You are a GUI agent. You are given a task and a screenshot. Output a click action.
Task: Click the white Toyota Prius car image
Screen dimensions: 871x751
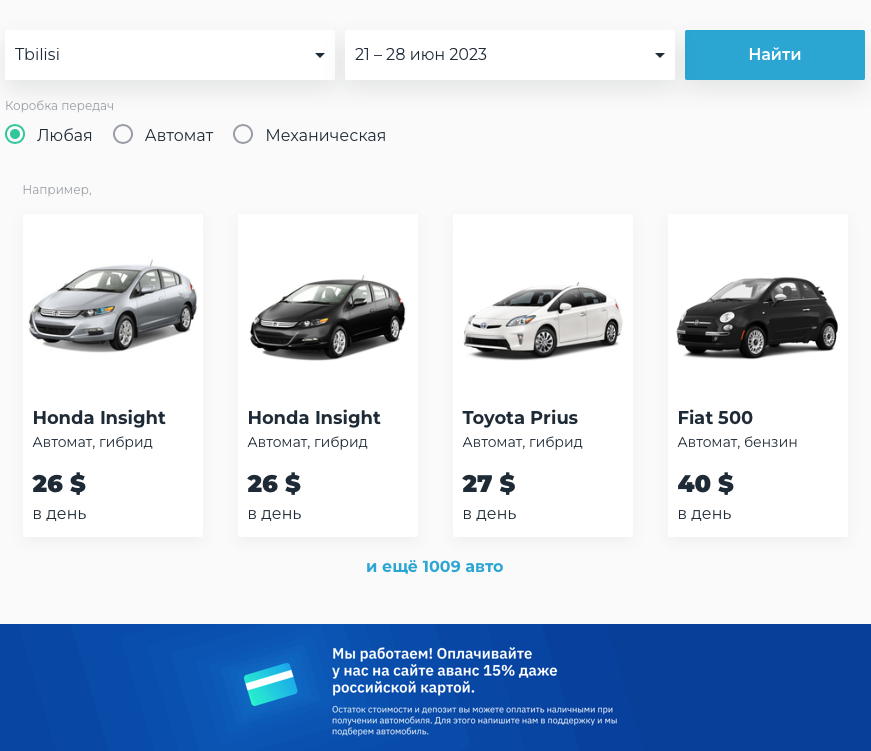[x=543, y=319]
